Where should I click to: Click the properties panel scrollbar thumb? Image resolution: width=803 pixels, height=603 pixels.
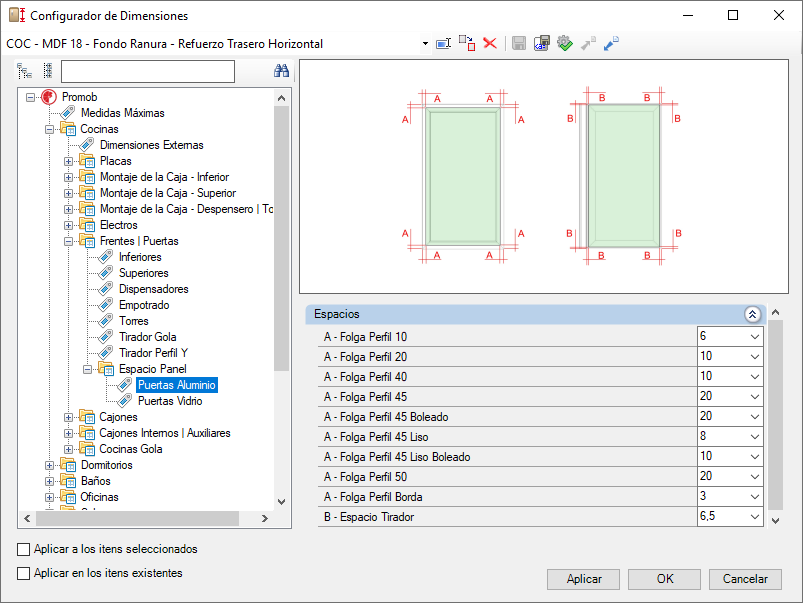[x=775, y=415]
